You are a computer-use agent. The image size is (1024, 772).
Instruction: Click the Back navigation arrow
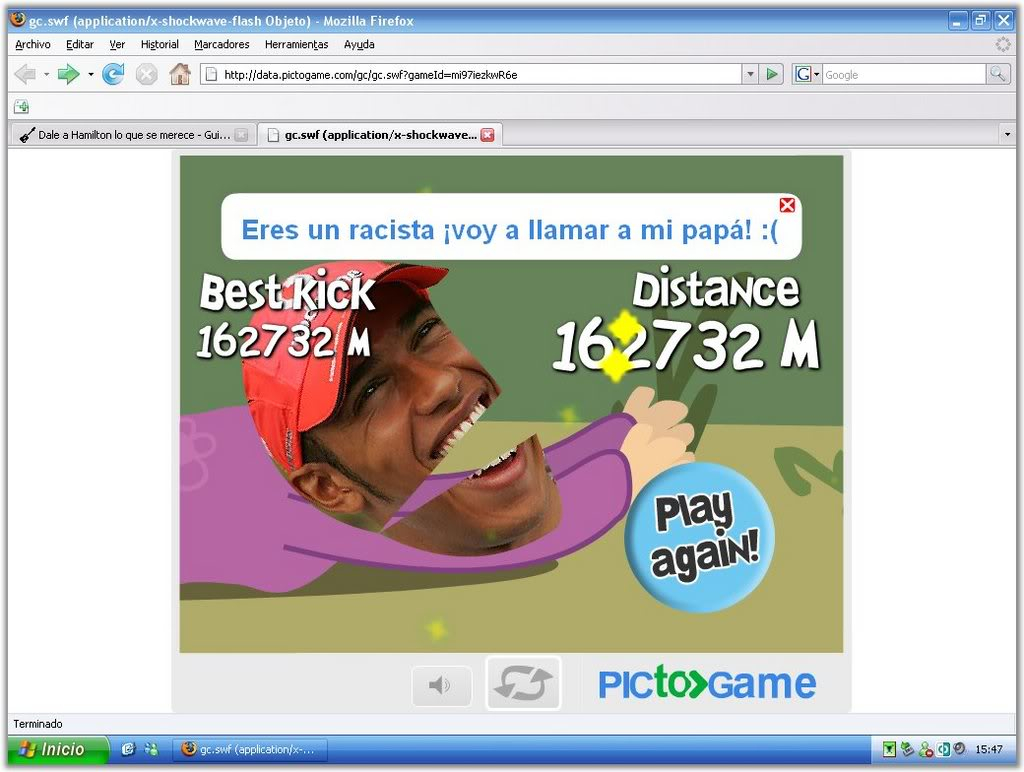pyautogui.click(x=25, y=74)
